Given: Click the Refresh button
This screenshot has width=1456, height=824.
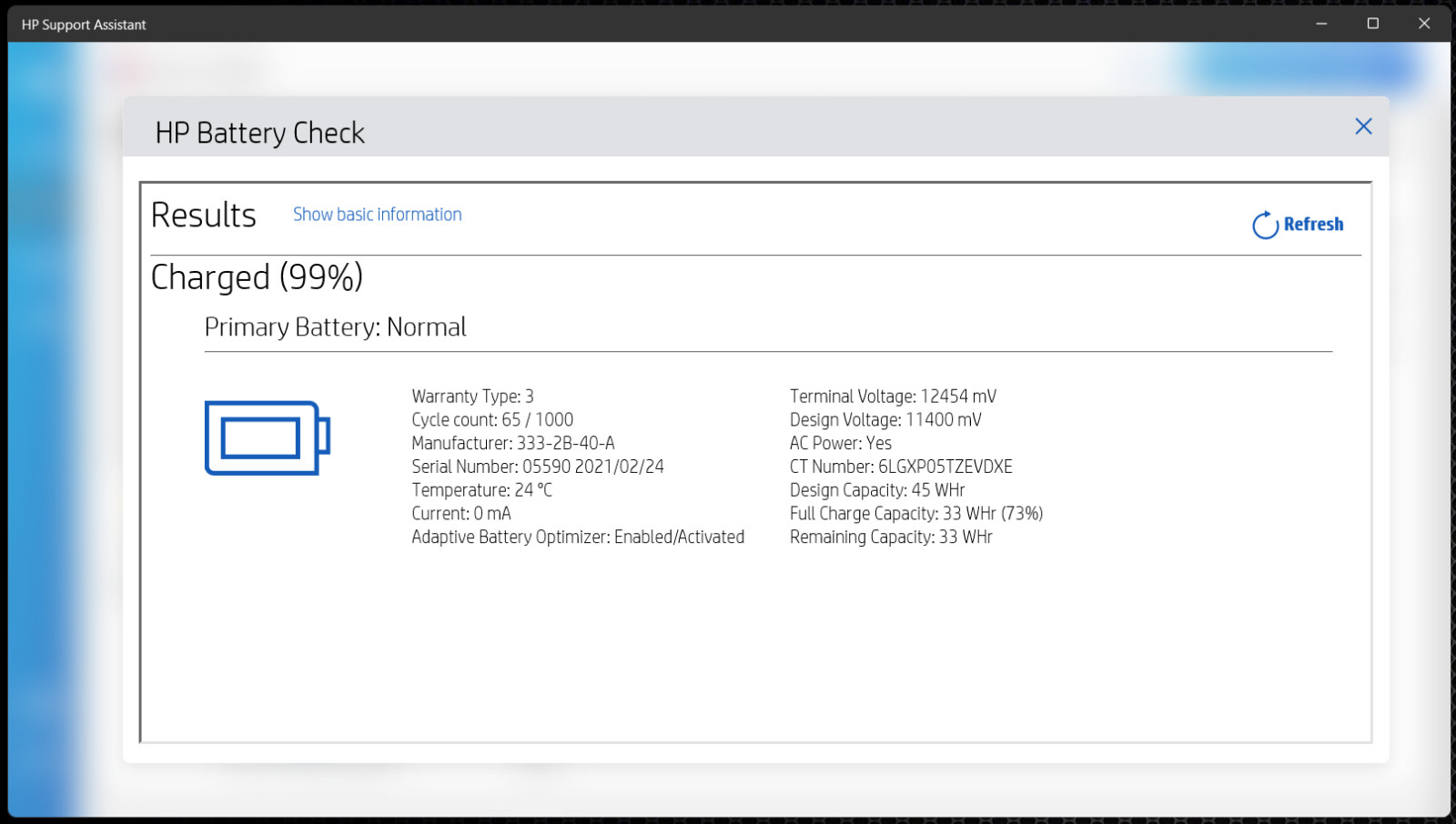Looking at the screenshot, I should (x=1298, y=225).
